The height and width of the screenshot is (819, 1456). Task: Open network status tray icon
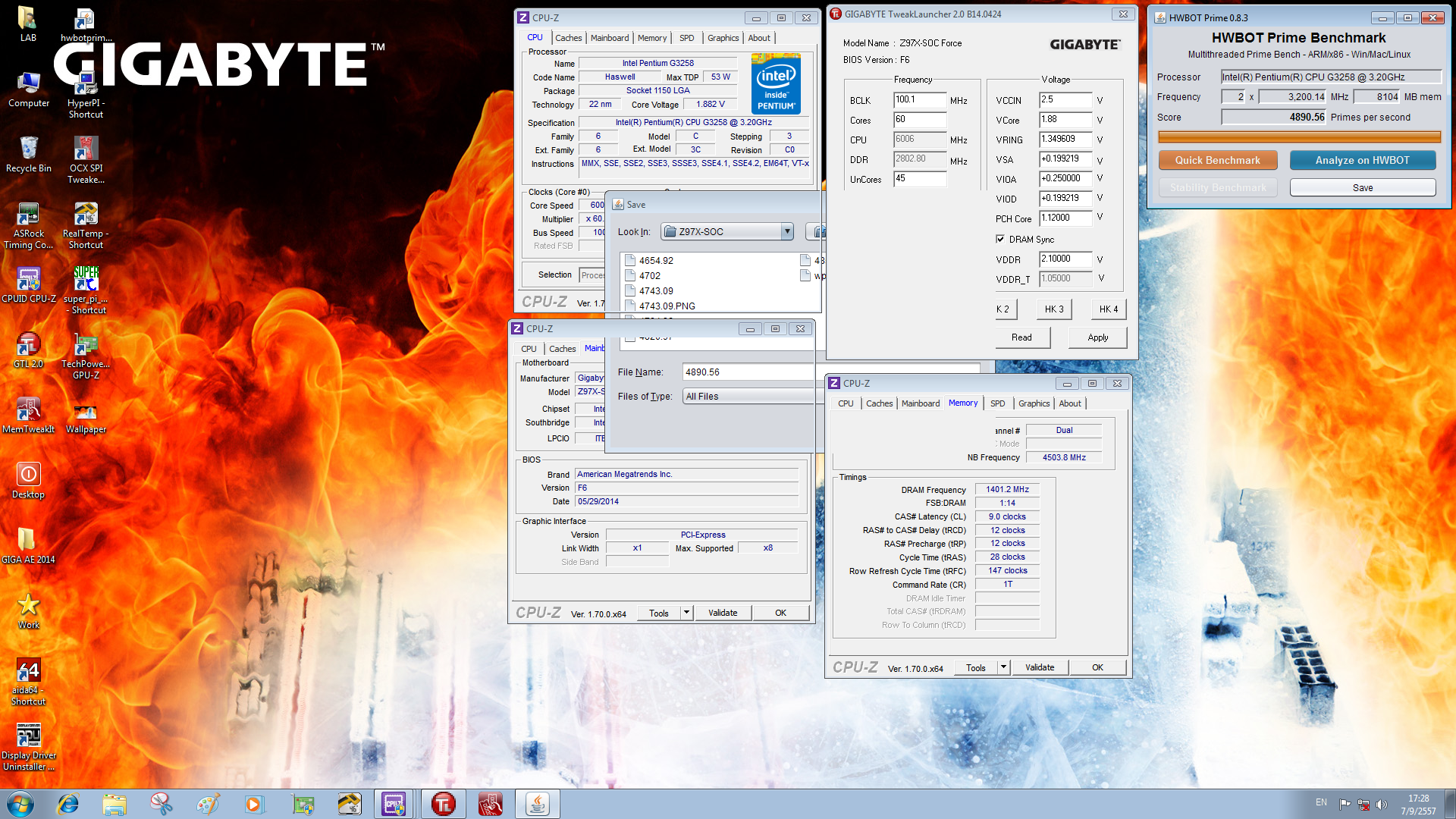1363,804
